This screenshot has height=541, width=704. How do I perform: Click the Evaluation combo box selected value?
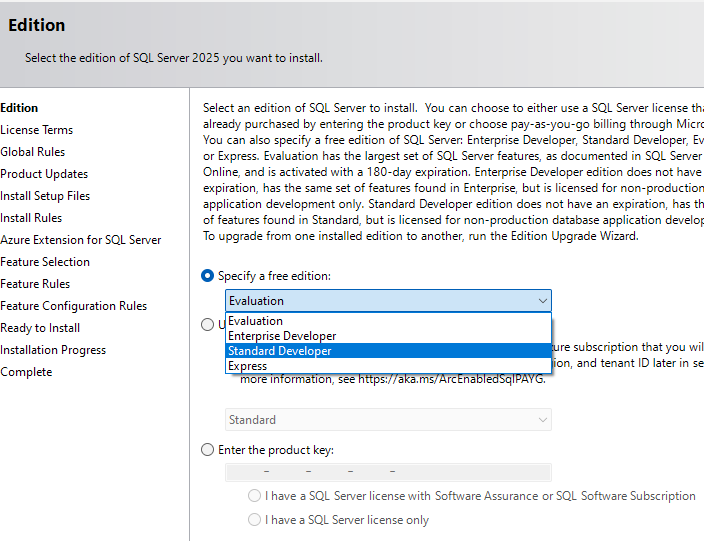pyautogui.click(x=256, y=301)
